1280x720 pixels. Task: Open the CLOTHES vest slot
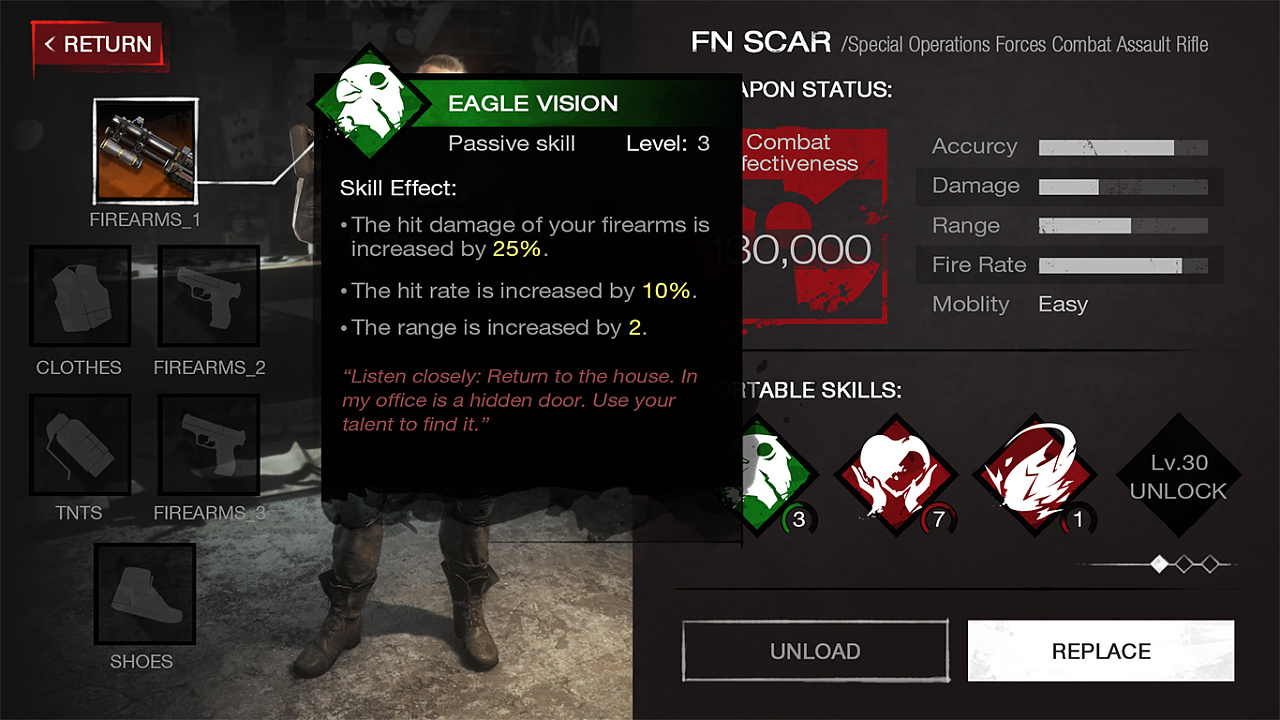(80, 297)
